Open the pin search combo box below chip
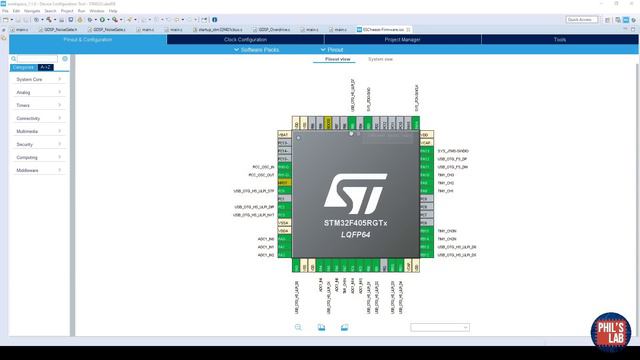640x360 pixels. click(440, 327)
